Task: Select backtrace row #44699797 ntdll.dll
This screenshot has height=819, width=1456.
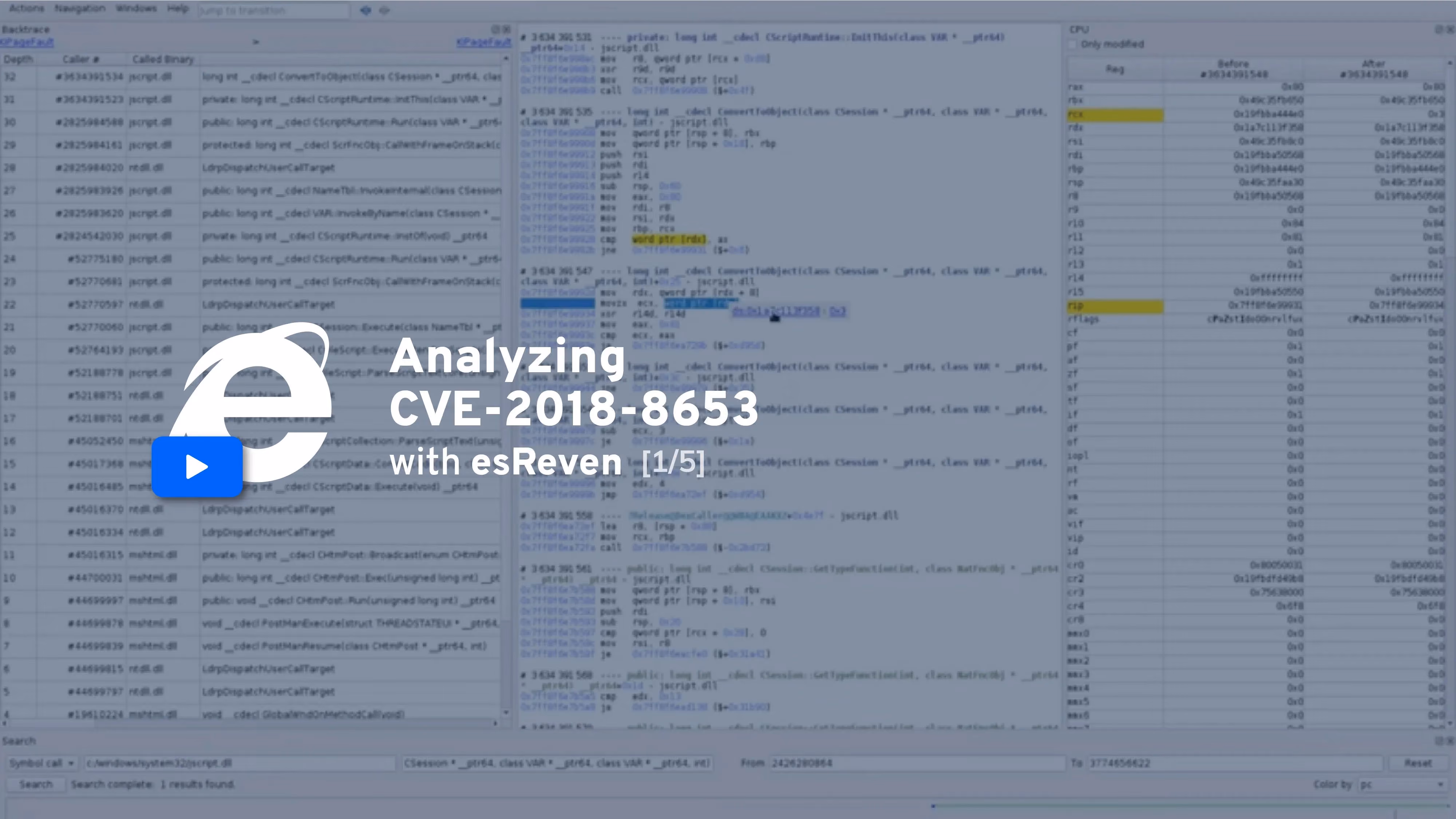Action: coord(251,691)
